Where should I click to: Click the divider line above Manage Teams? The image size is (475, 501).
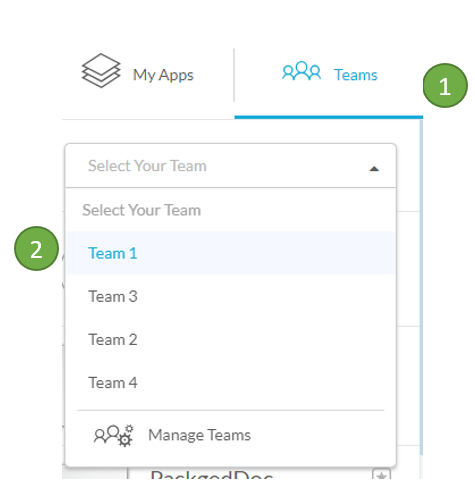pos(231,410)
